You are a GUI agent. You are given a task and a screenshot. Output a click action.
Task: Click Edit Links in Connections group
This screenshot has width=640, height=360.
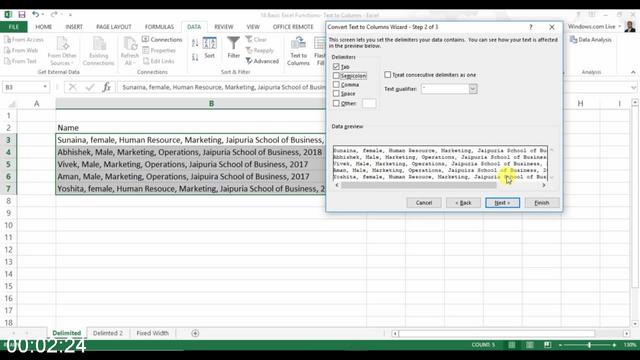(158, 61)
